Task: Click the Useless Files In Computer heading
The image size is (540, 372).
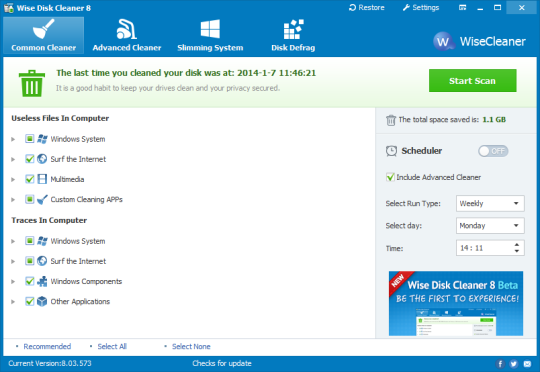Action: coord(60,118)
